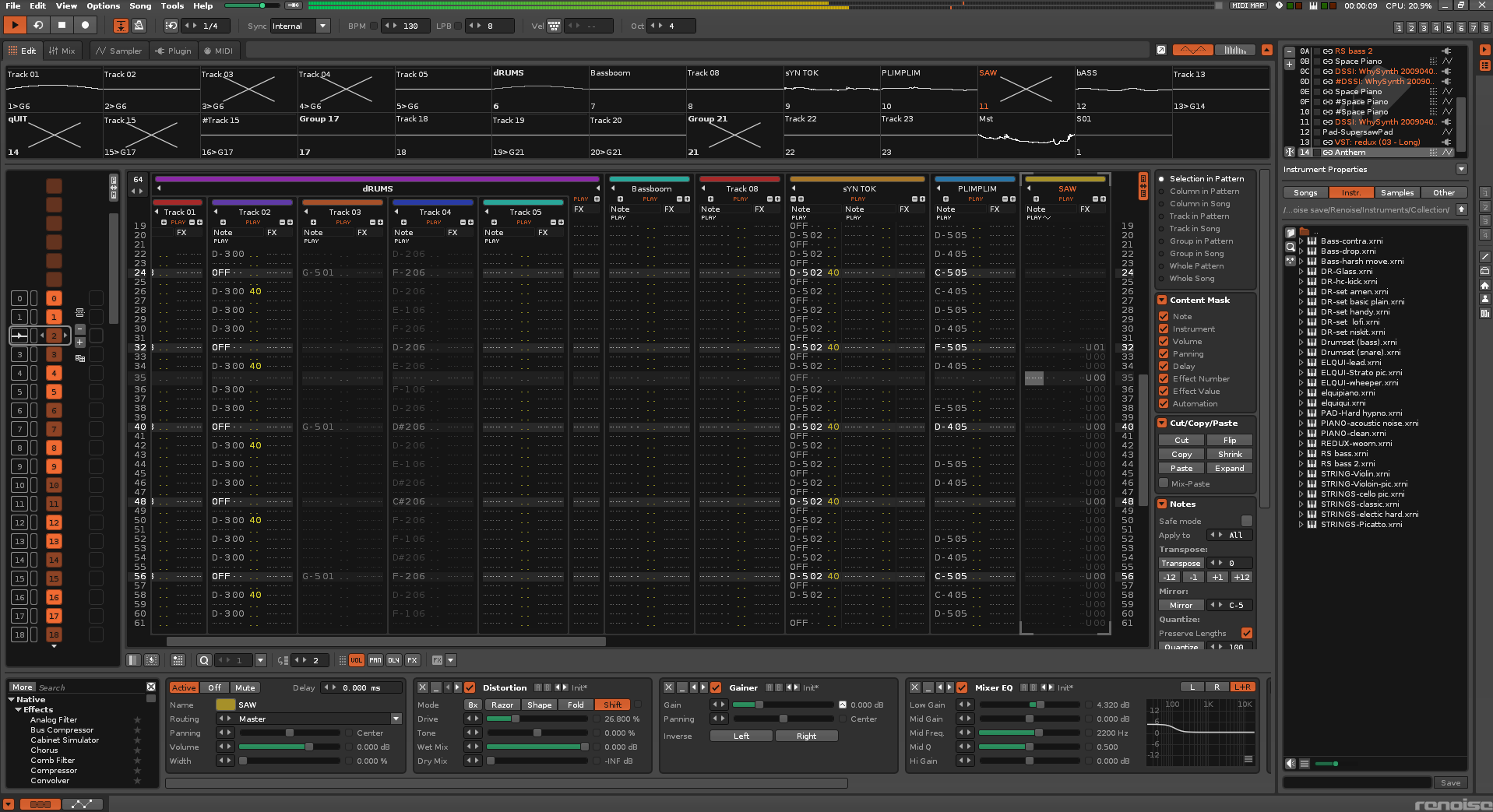Click the plus icon to add instrument
The width and height of the screenshot is (1493, 812).
[x=1290, y=65]
